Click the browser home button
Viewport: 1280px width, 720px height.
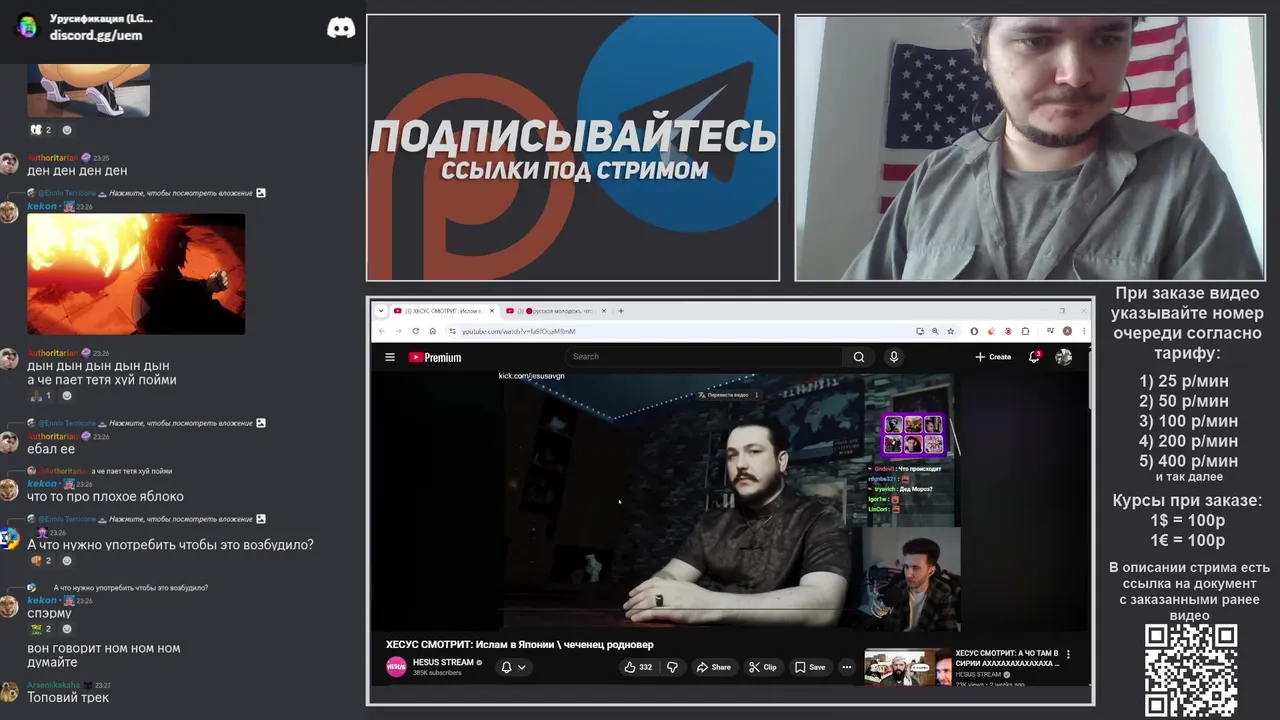[x=434, y=331]
